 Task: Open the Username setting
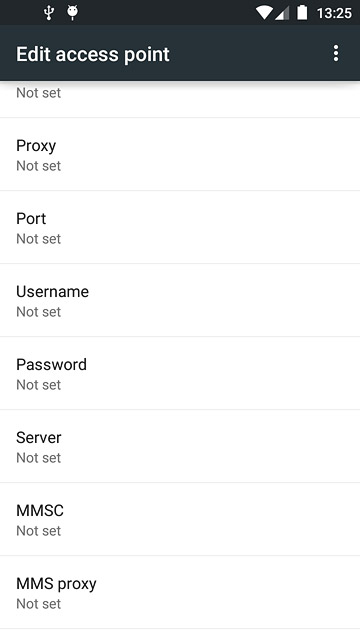coord(180,300)
